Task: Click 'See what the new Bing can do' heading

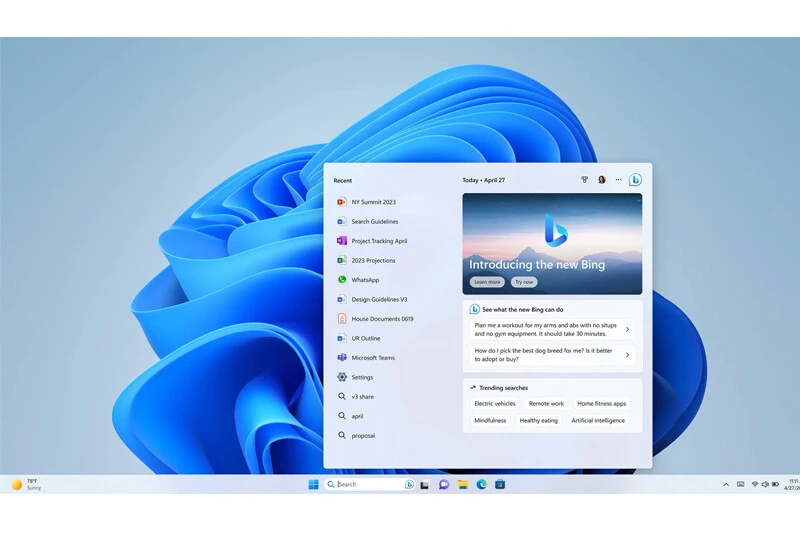Action: (x=522, y=310)
